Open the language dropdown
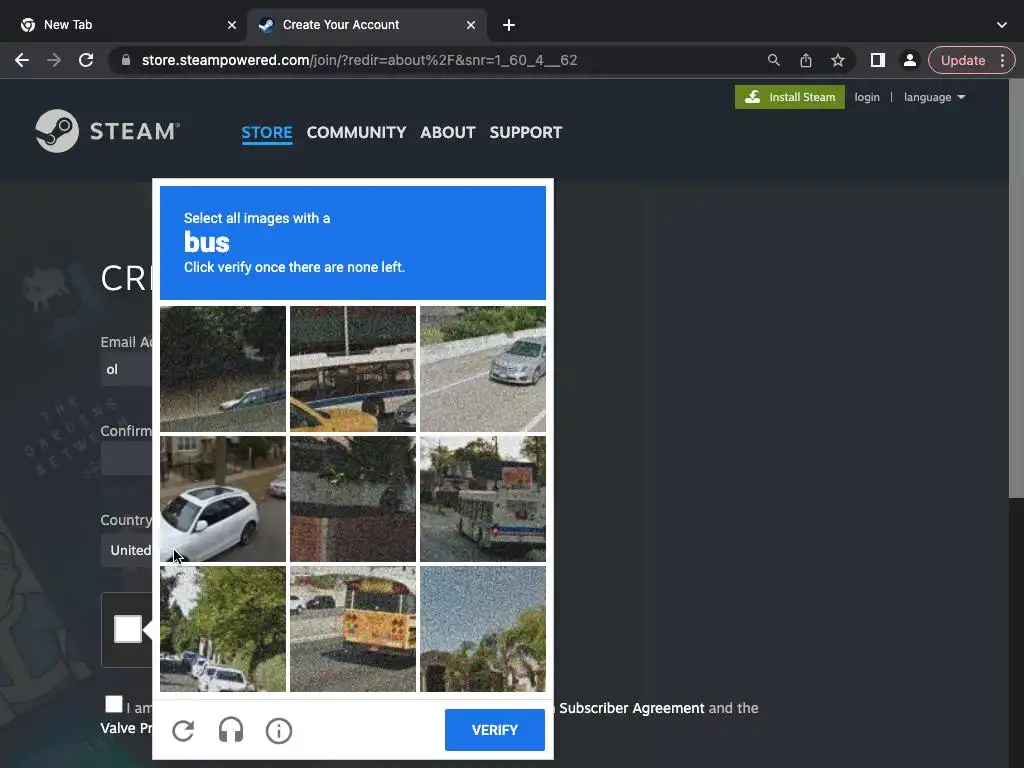 pyautogui.click(x=934, y=97)
